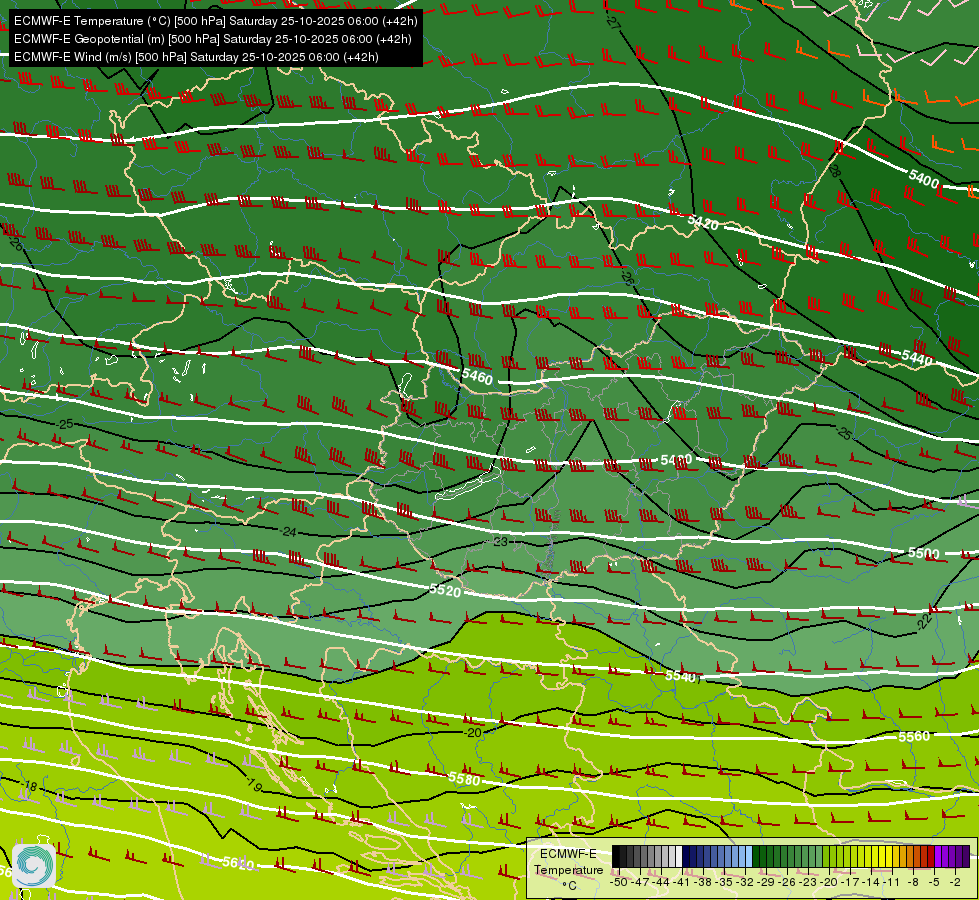Viewport: 979px width, 900px height.
Task: Click the -18 isotherm label on the map
Action: pyautogui.click(x=29, y=785)
